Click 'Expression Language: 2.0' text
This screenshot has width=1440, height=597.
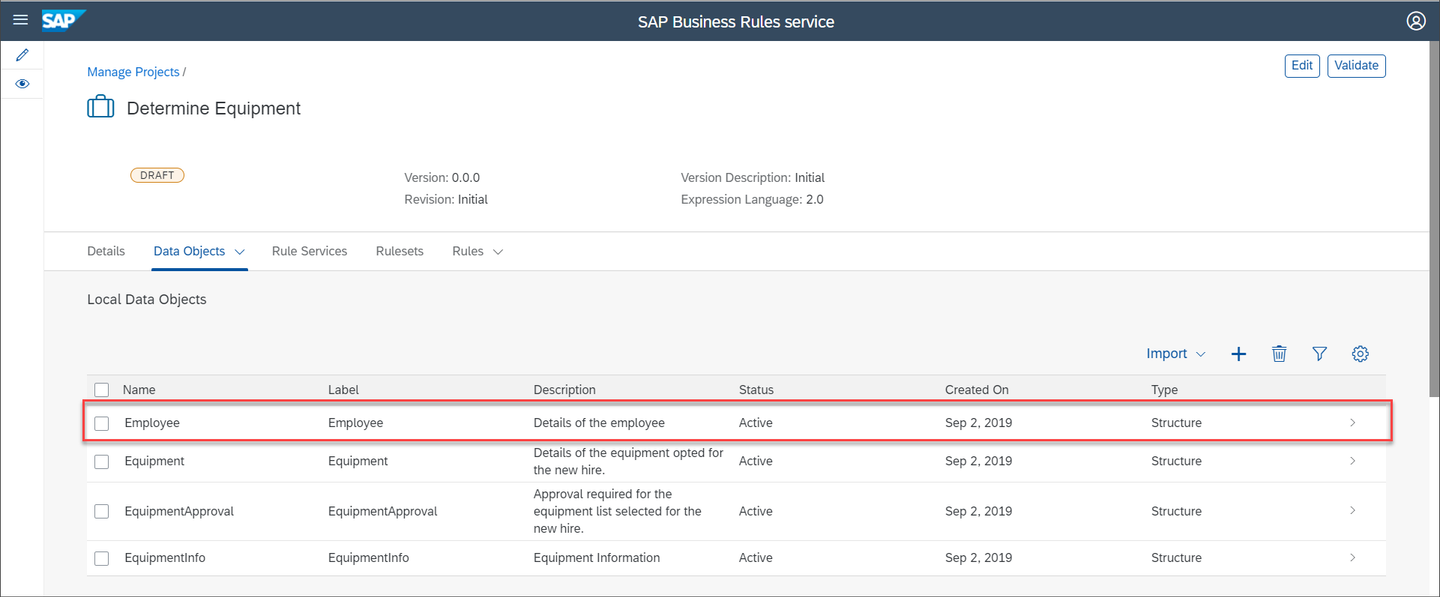point(752,199)
